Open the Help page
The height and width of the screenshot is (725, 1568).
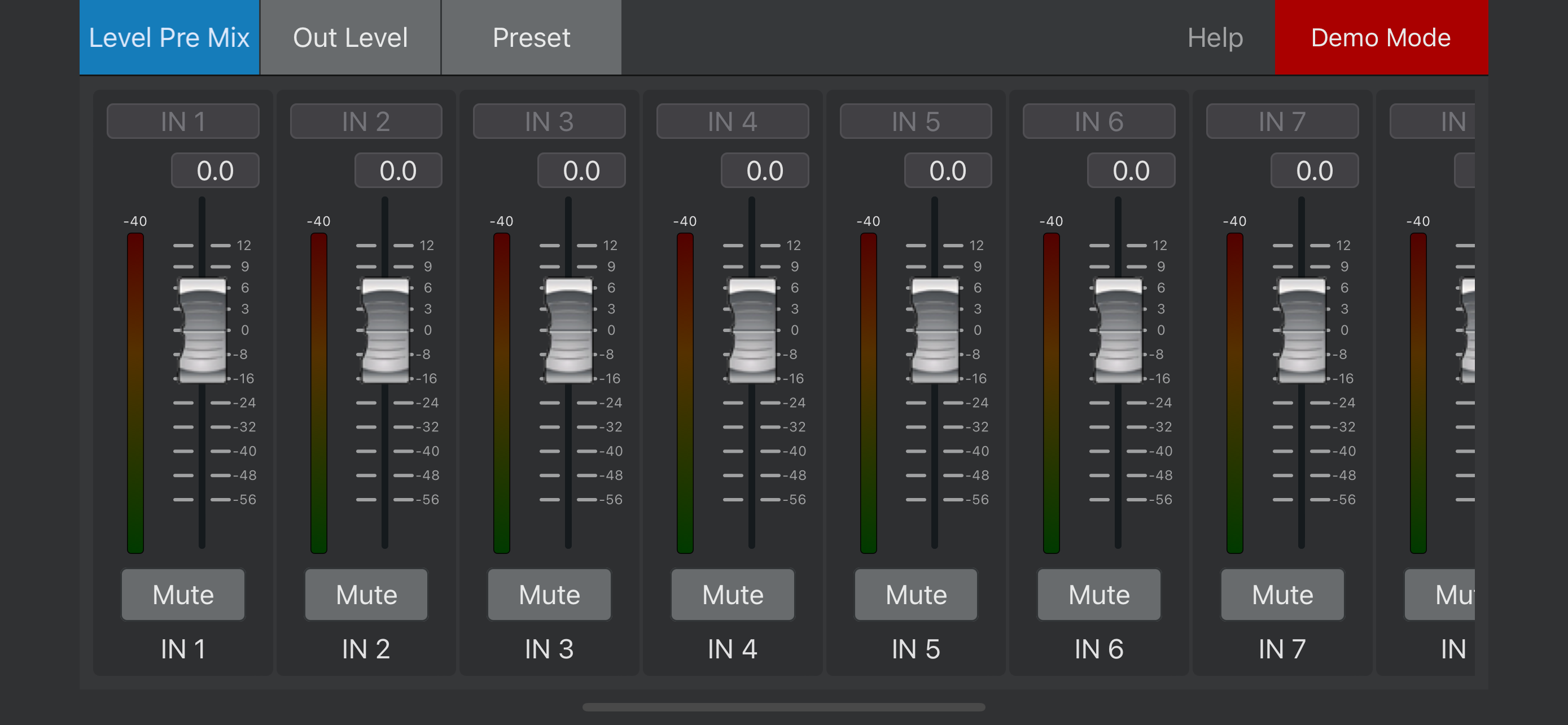point(1215,37)
